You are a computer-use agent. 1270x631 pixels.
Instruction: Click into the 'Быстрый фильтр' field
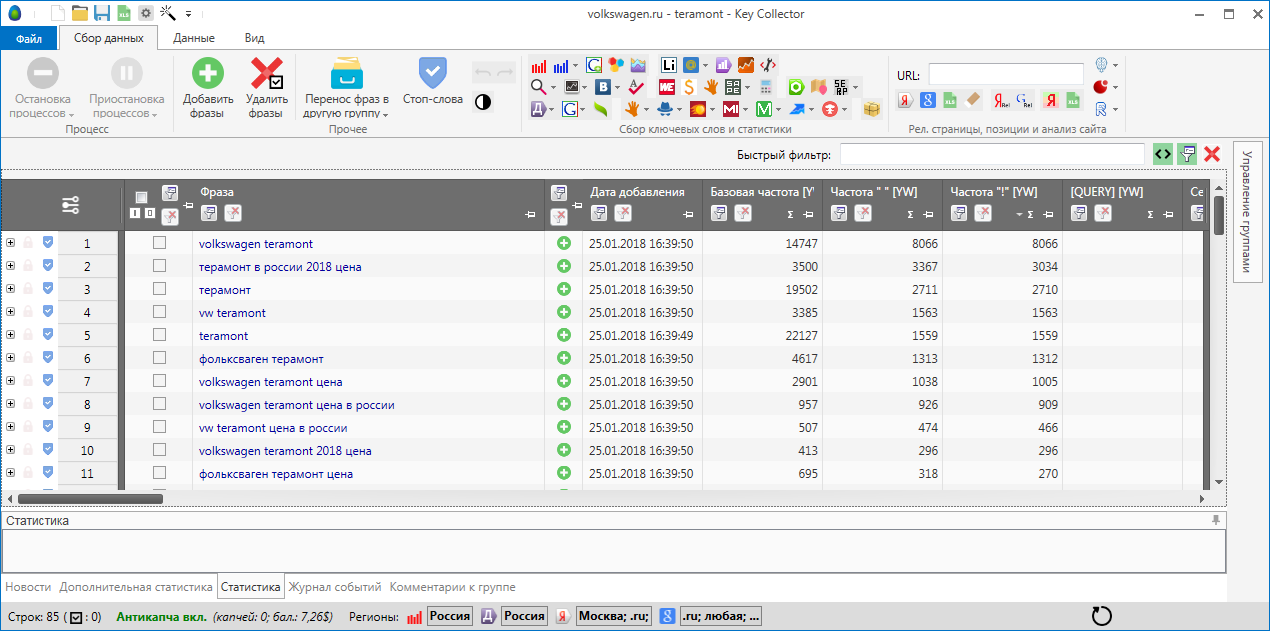pyautogui.click(x=991, y=154)
